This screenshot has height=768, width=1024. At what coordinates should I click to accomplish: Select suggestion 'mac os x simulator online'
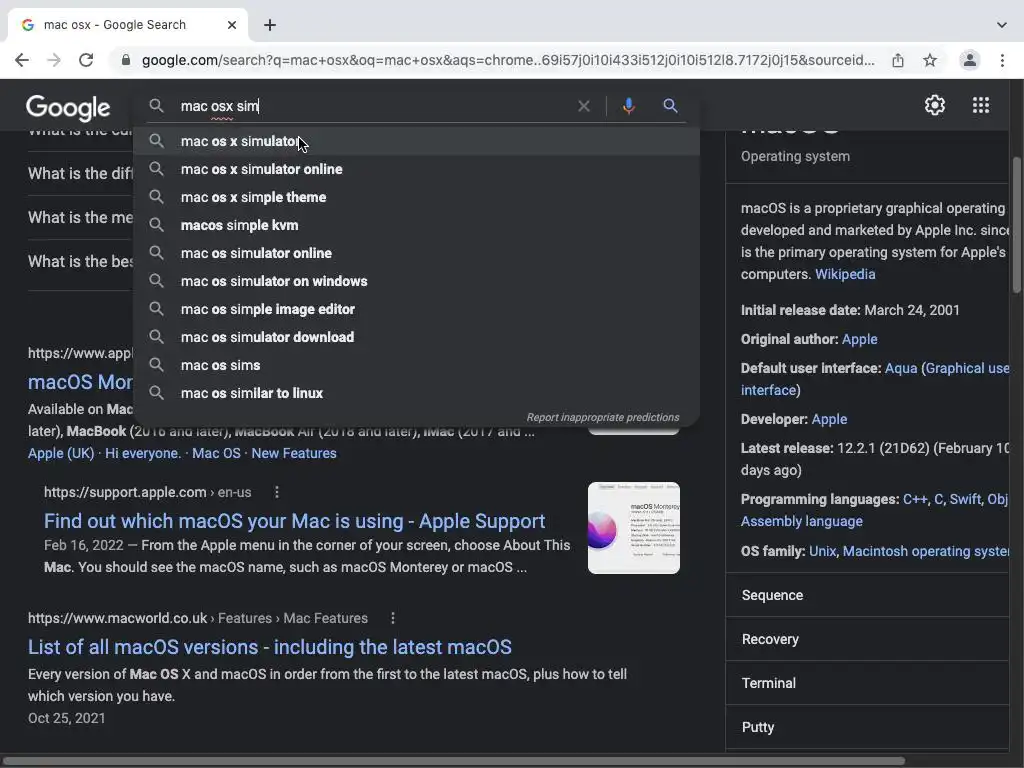pos(417,169)
